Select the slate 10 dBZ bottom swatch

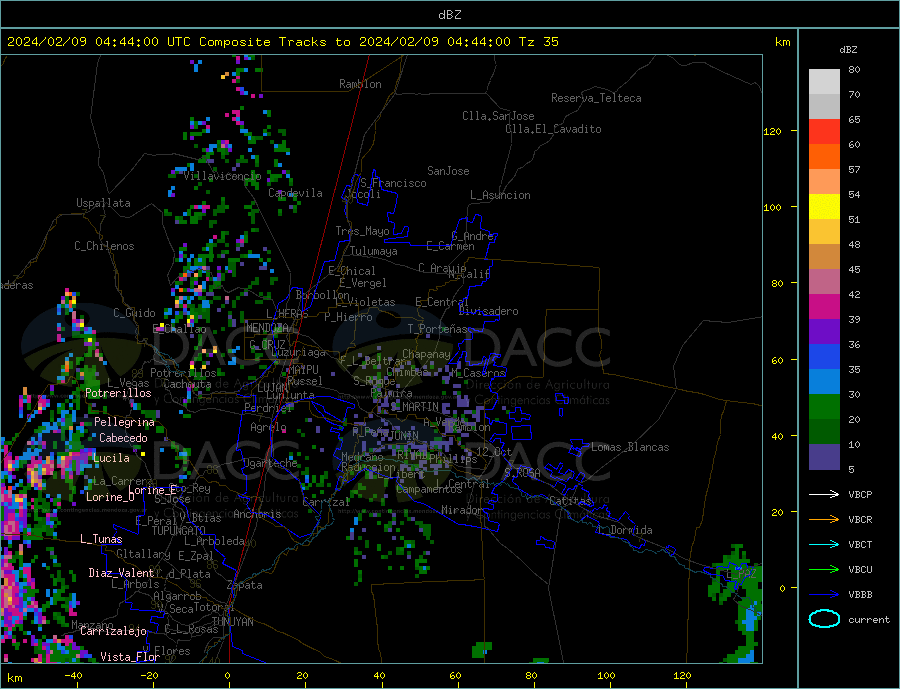click(824, 457)
